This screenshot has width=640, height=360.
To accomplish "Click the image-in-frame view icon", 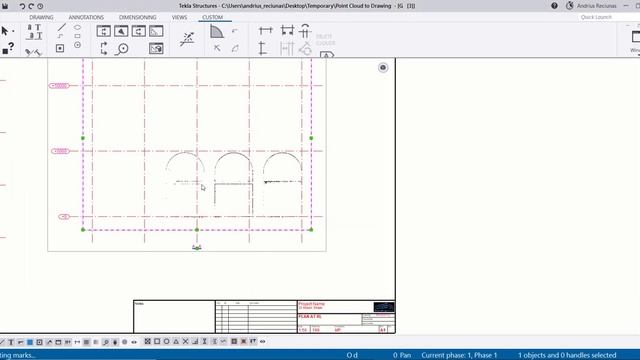I will coord(156,49).
